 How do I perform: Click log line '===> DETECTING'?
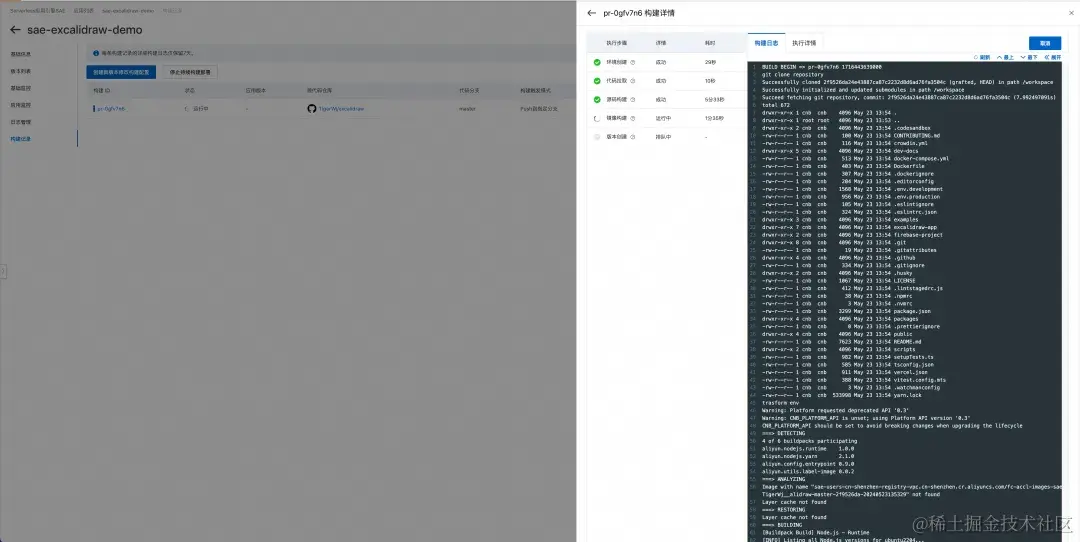point(785,433)
